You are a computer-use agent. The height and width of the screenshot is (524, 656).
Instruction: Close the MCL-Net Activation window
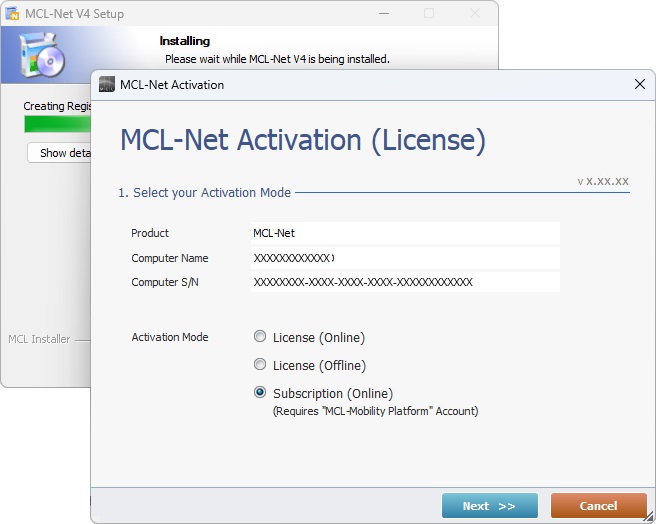640,84
